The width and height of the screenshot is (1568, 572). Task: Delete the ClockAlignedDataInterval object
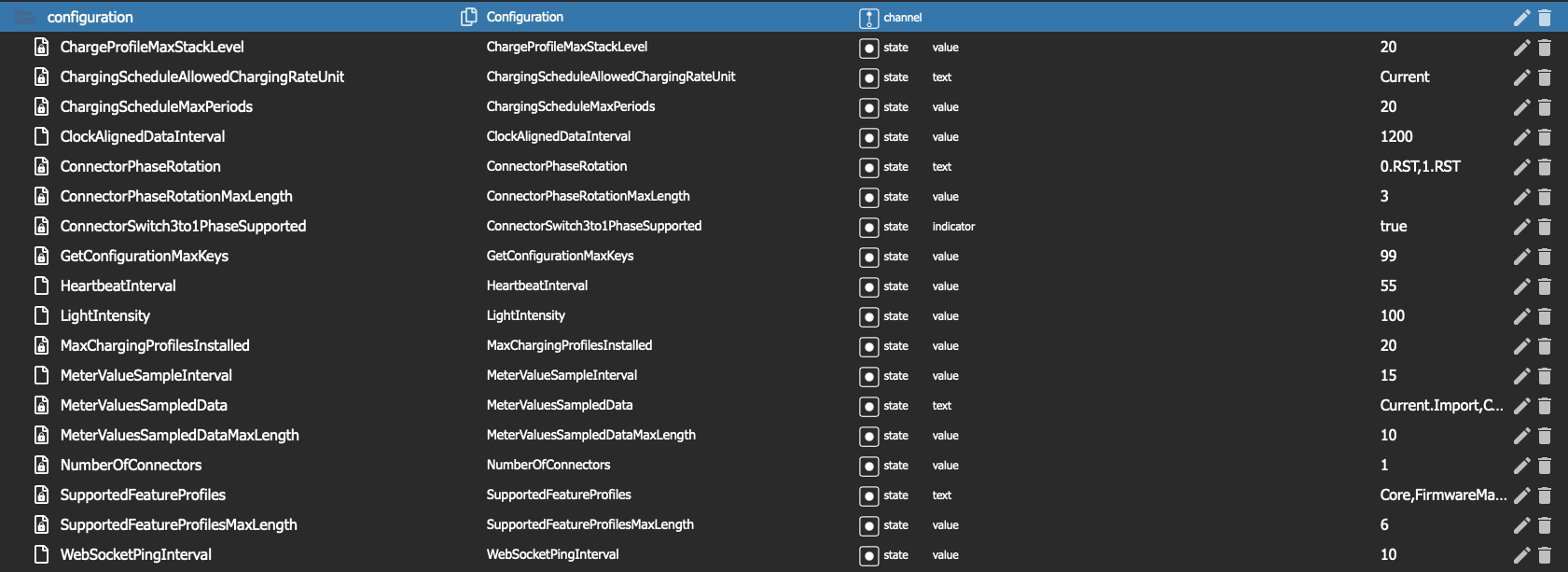tap(1545, 137)
